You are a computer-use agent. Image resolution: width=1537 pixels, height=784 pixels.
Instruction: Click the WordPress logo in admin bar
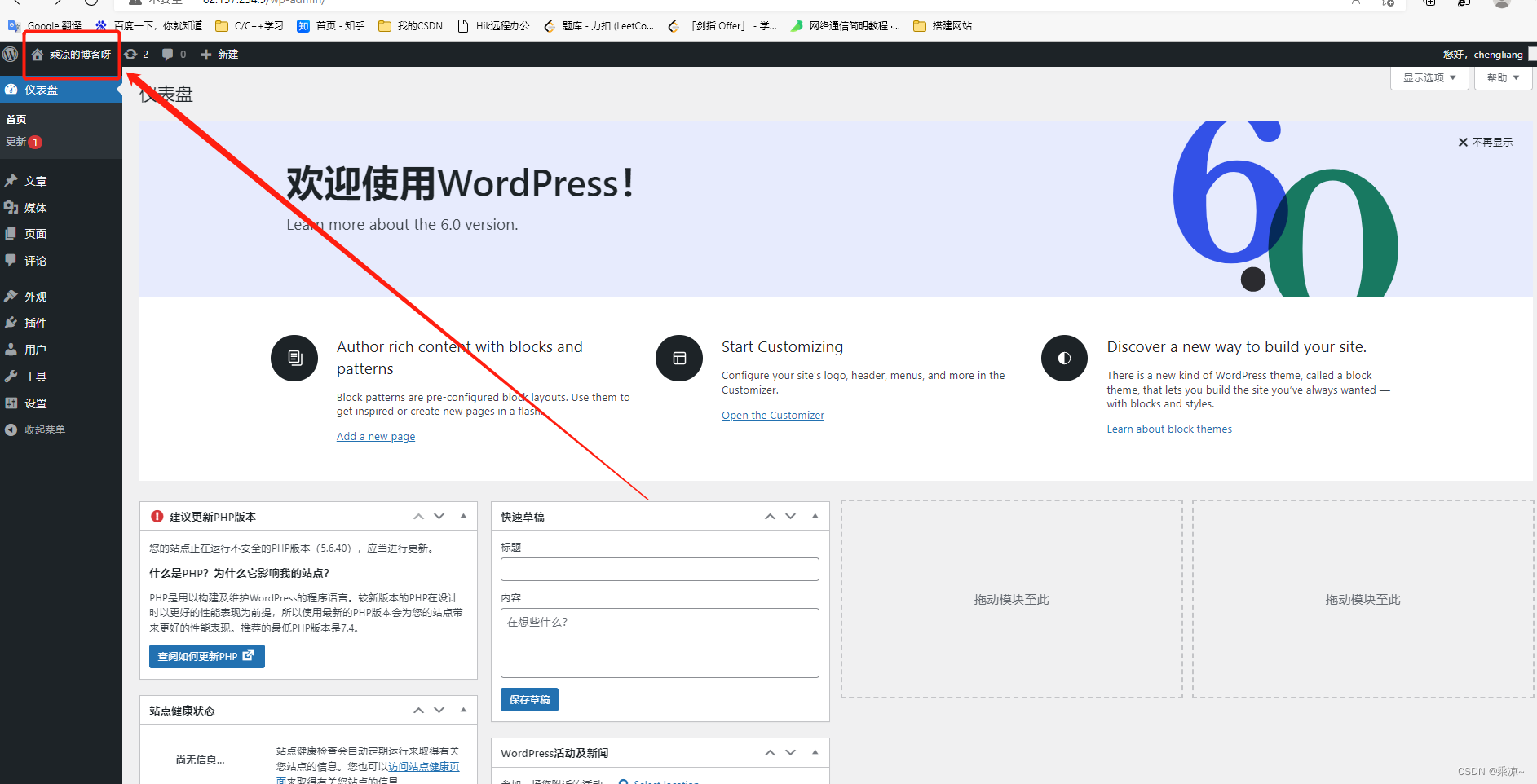(10, 54)
